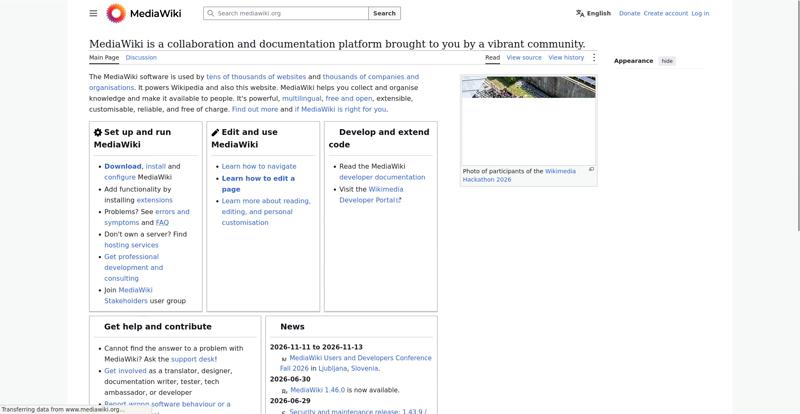Open errors and symptoms link
Viewport: 800px width, 414px height.
pos(147,217)
